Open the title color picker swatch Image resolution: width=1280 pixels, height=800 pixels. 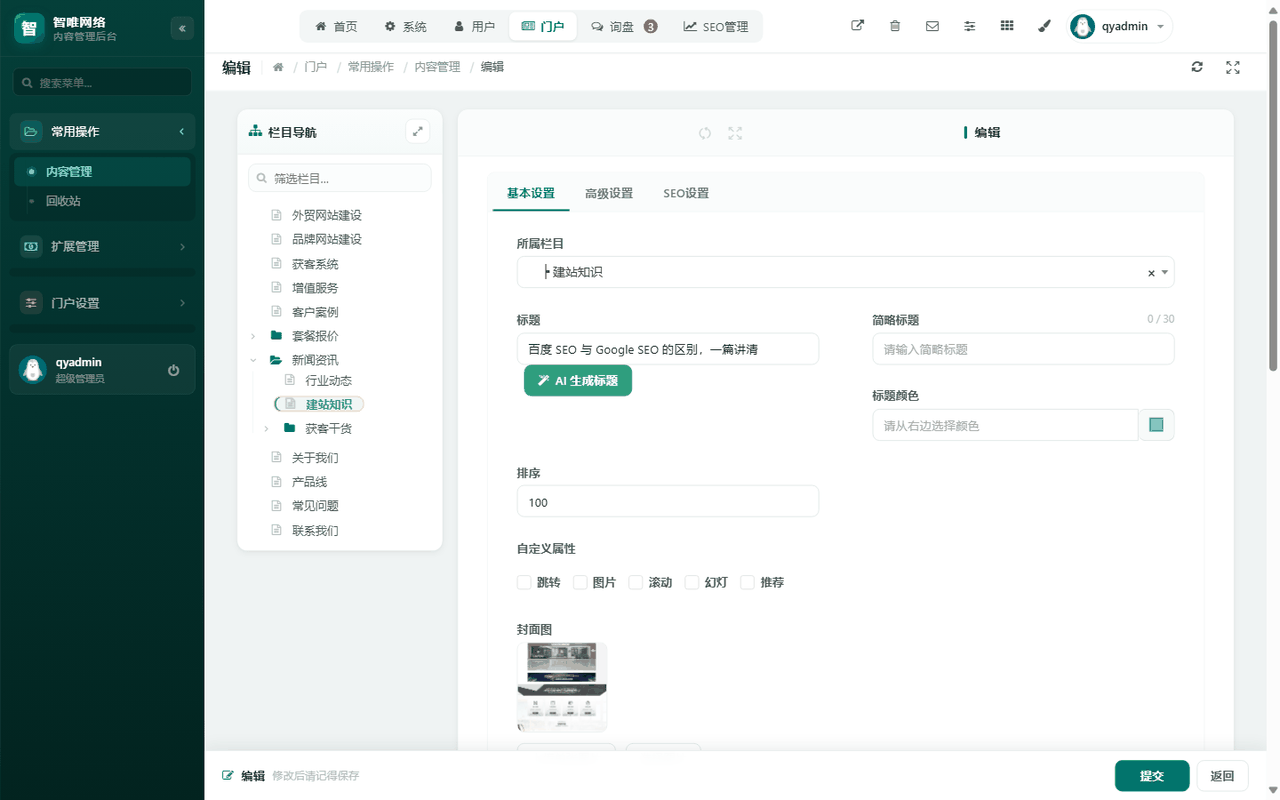(1156, 425)
